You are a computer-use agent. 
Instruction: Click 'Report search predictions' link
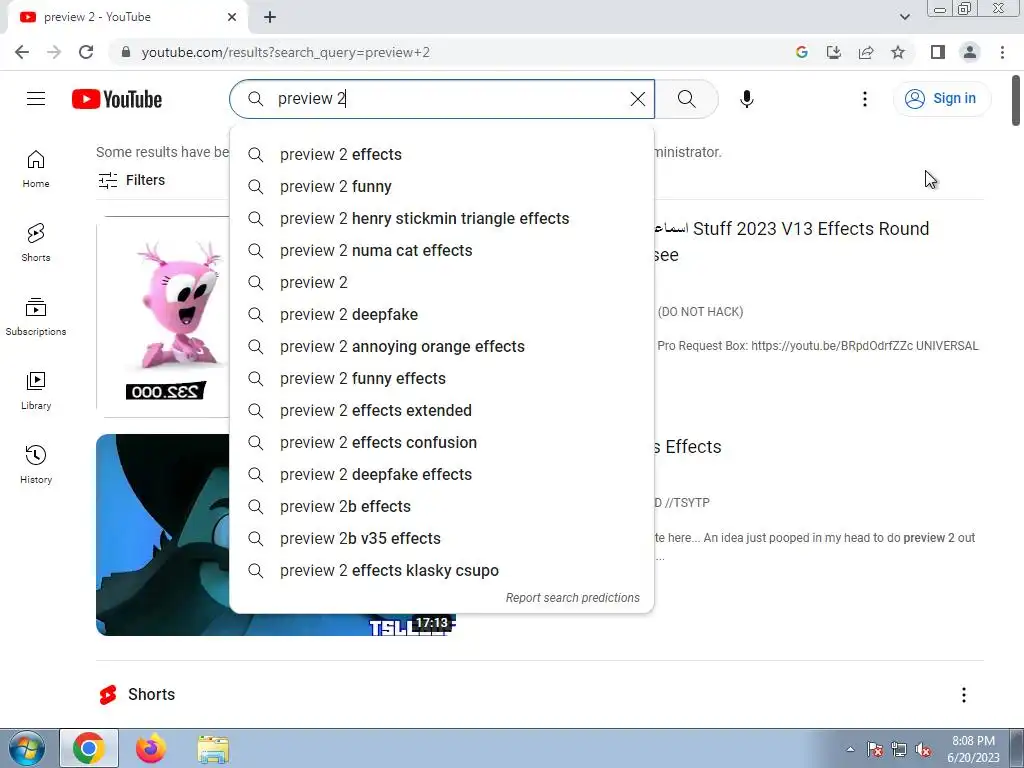click(x=572, y=598)
